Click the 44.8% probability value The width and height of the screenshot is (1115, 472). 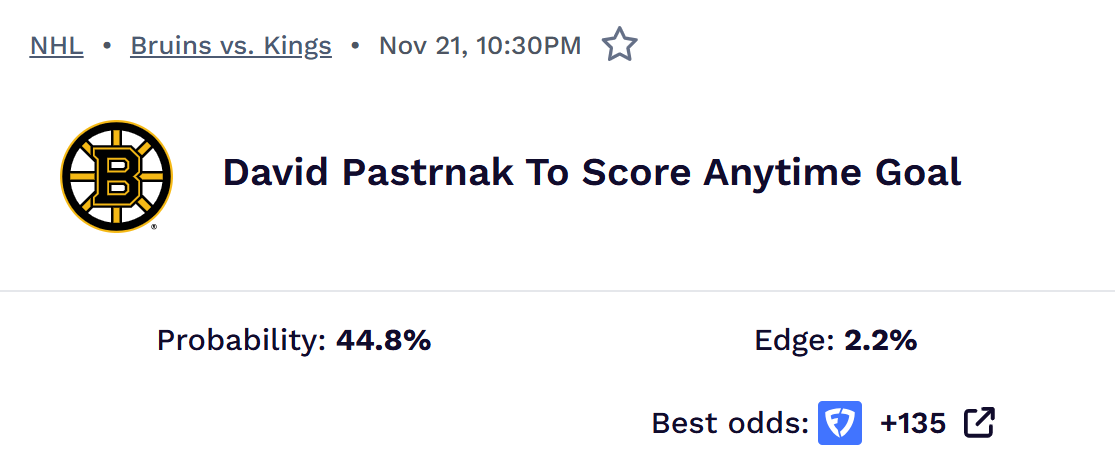[x=384, y=341]
